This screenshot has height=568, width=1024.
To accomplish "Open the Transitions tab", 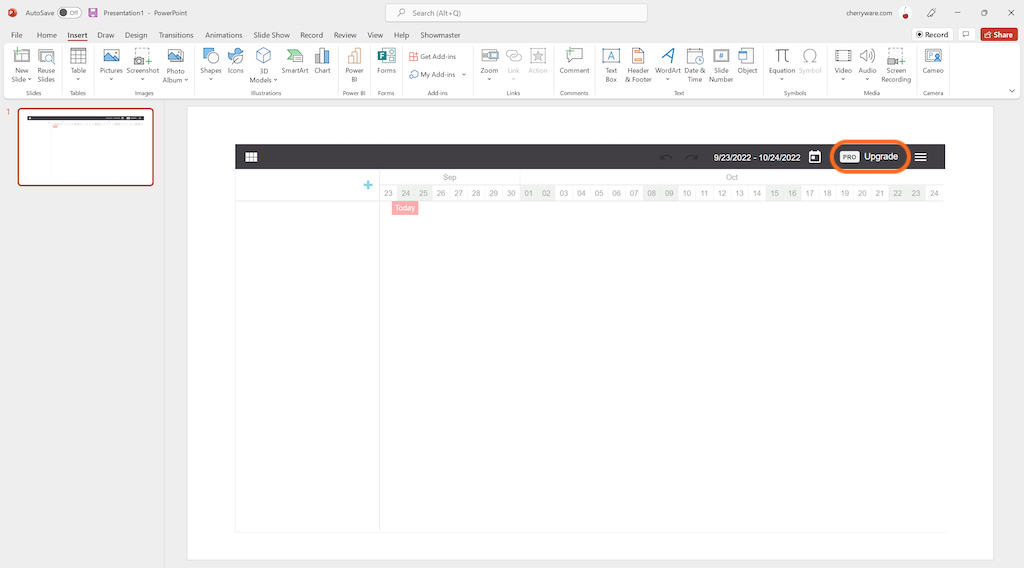I will [x=176, y=35].
